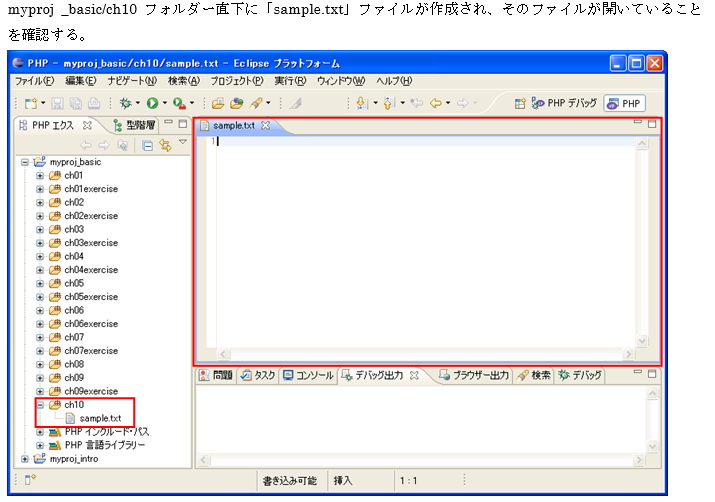Image resolution: width=715 pixels, height=502 pixels.
Task: Expand the ch02exercise folder
Action: coord(40,216)
